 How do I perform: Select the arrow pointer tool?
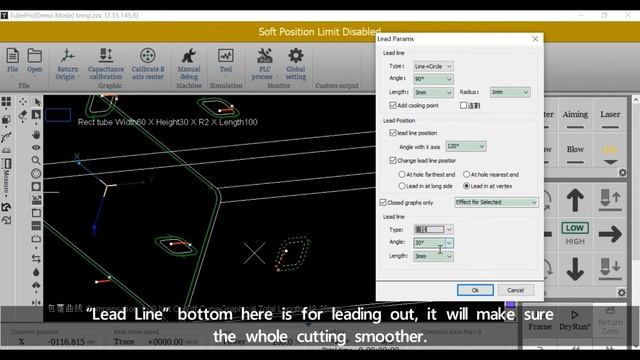click(x=37, y=102)
